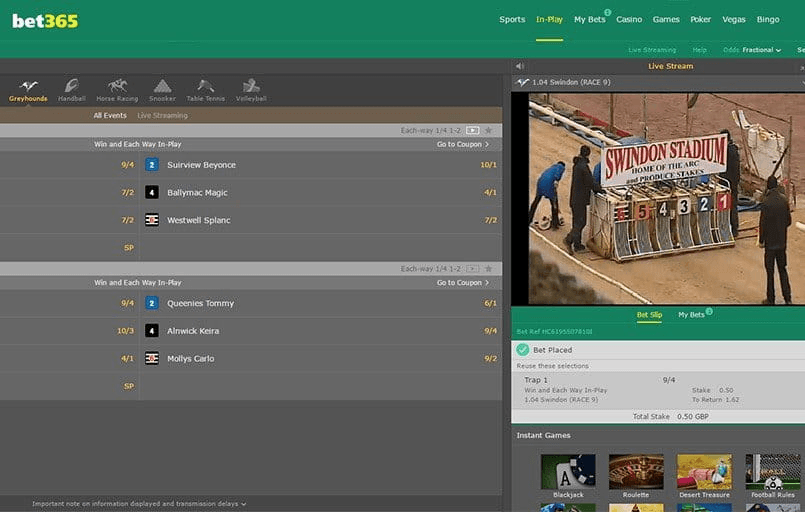Go to the Casino section
Screen dimensions: 805x512
(629, 20)
